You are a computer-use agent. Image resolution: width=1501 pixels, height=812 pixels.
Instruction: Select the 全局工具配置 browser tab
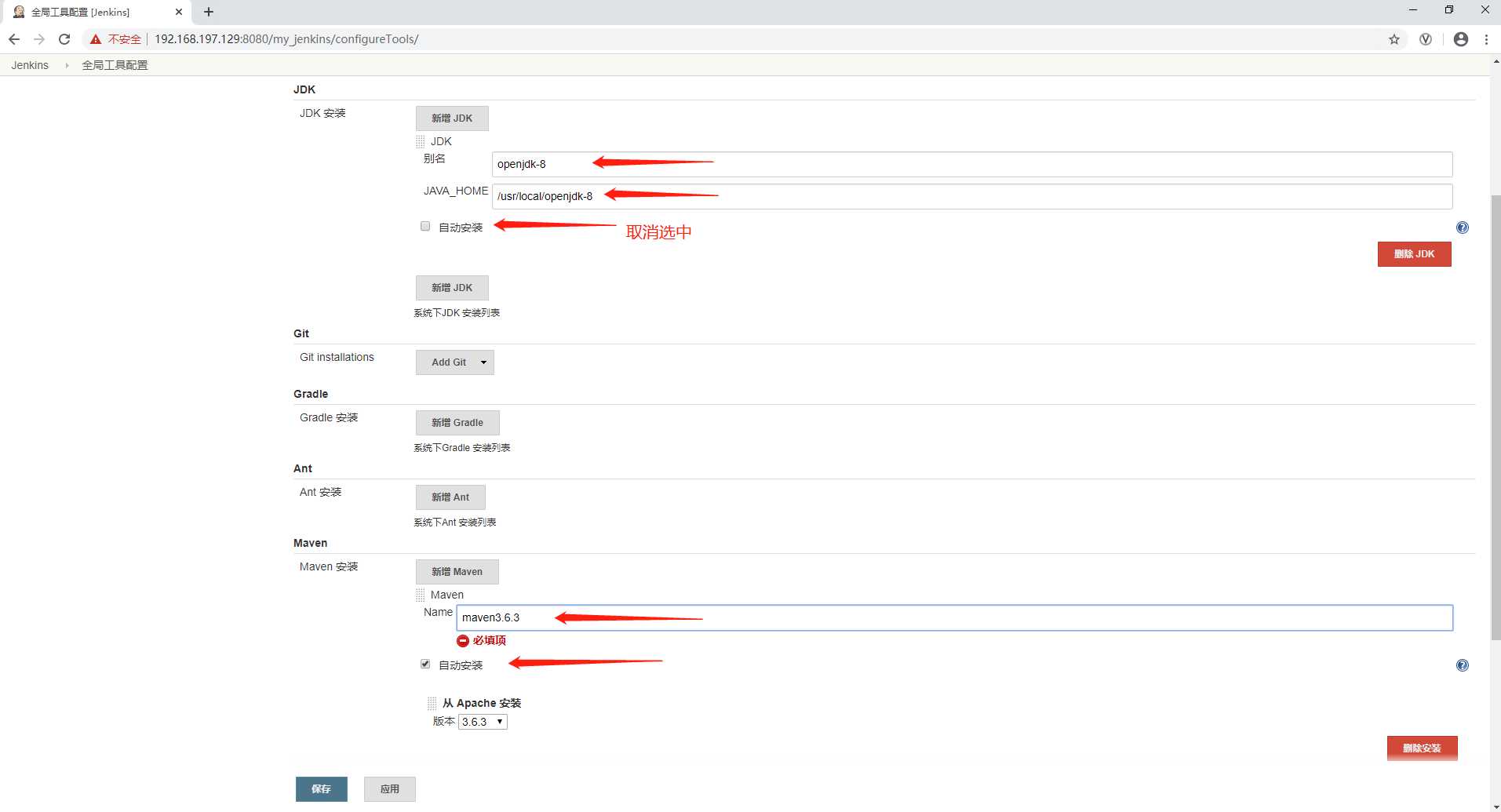click(x=98, y=12)
